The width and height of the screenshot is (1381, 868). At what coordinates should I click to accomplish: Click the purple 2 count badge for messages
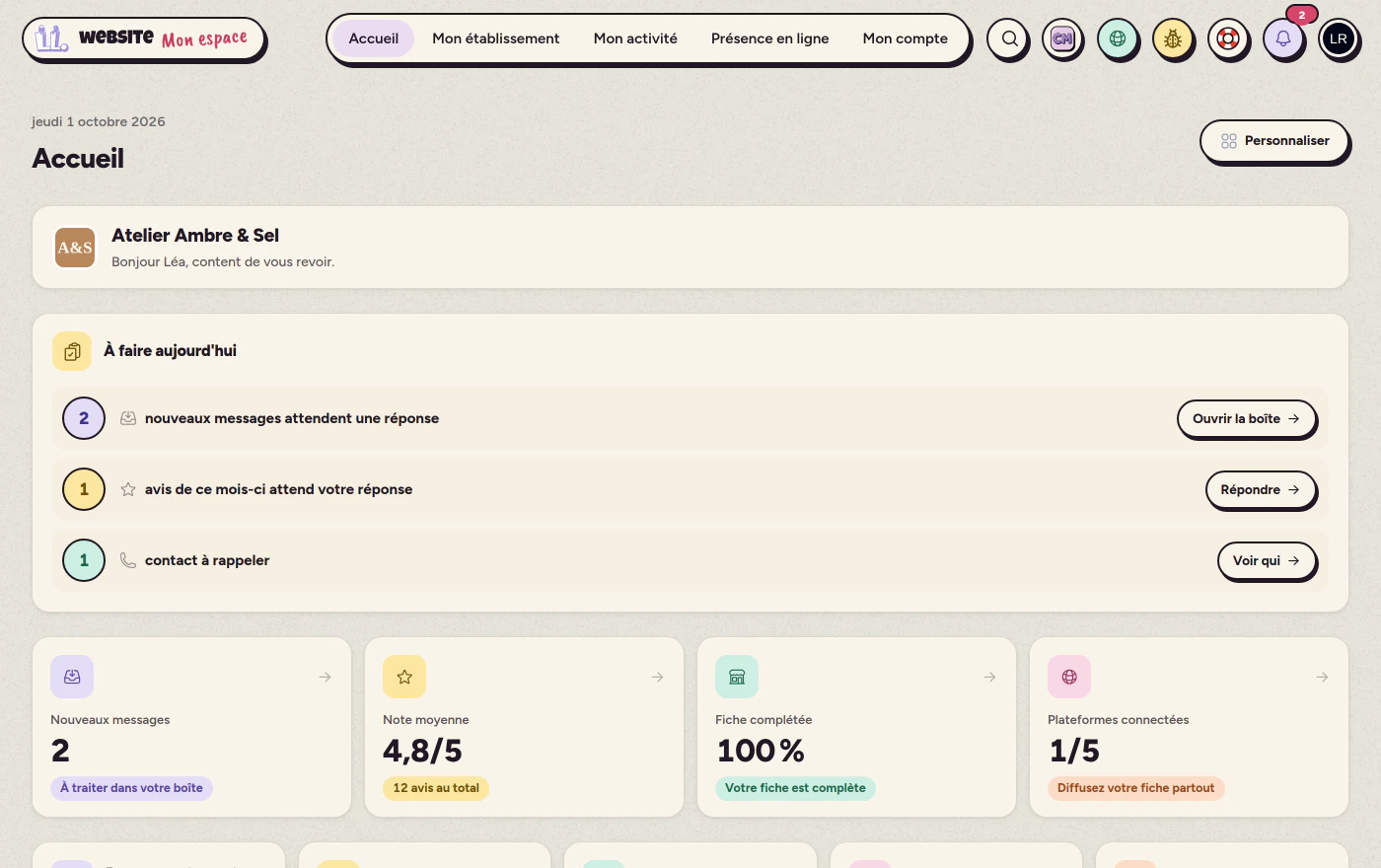(84, 418)
